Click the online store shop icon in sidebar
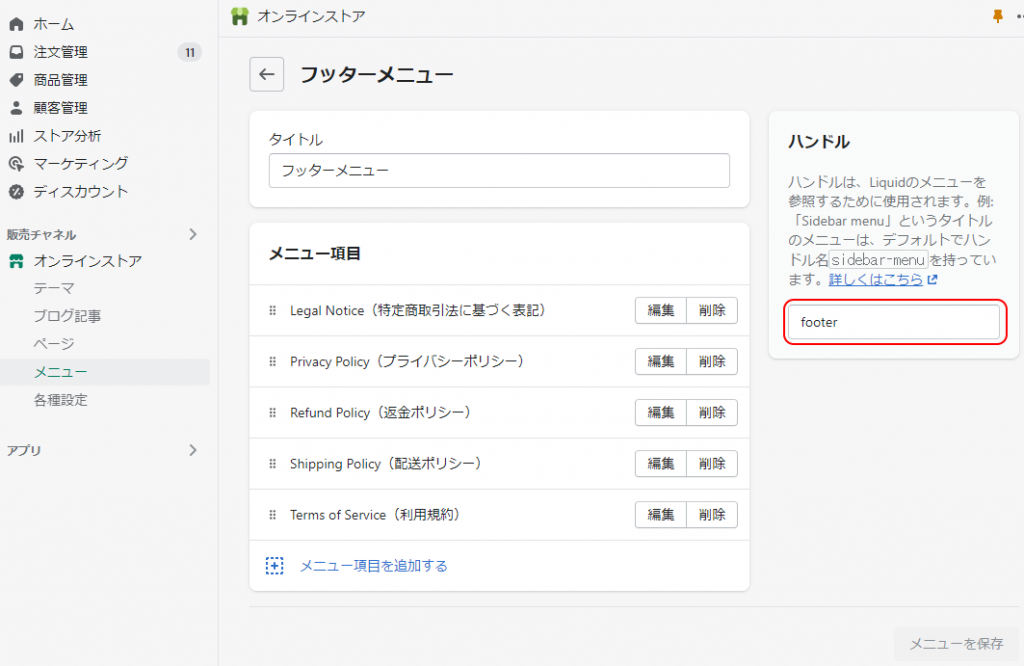The width and height of the screenshot is (1024, 666). click(16, 261)
